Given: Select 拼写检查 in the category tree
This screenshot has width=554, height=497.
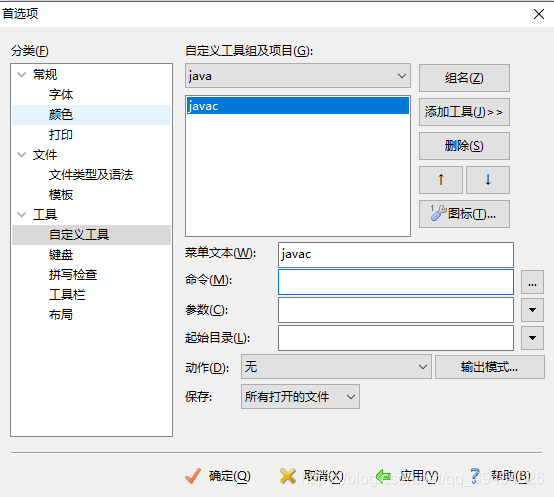Looking at the screenshot, I should pos(73,274).
